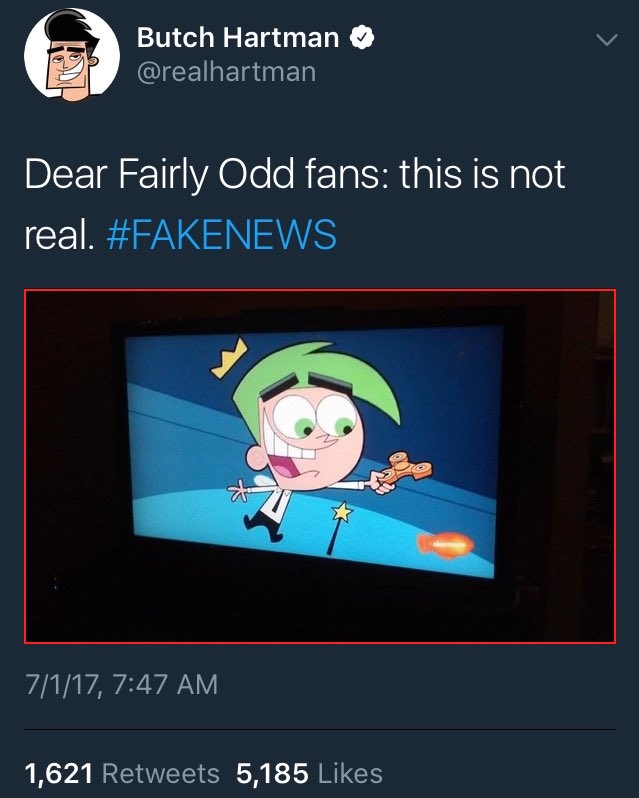Screen dimensions: 639x798
Task: Click Cosmo's waving left hand
Action: click(x=237, y=491)
